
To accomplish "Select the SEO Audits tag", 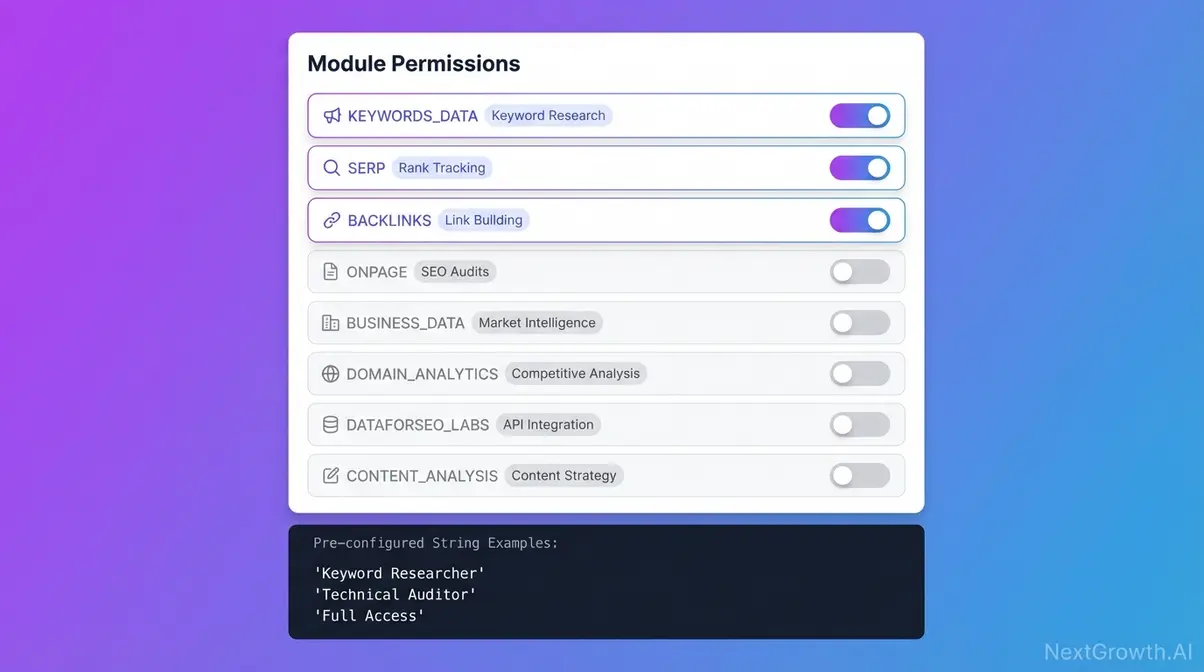I will [455, 271].
